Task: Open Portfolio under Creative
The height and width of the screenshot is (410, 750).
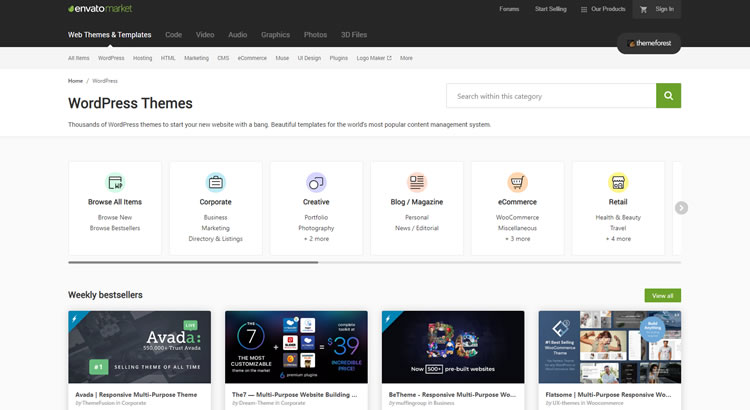Action: tap(316, 217)
